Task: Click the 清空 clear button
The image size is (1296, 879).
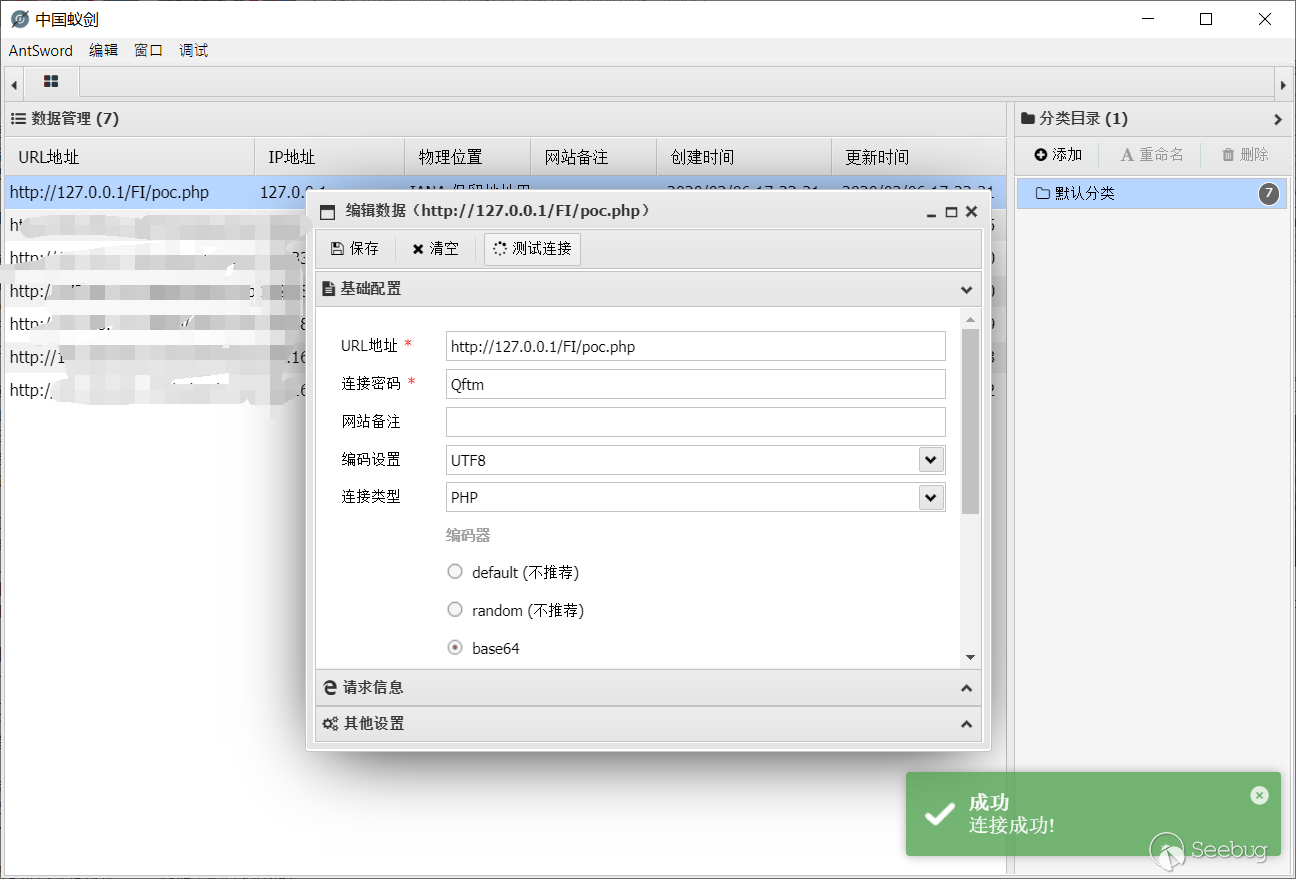Action: 435,249
